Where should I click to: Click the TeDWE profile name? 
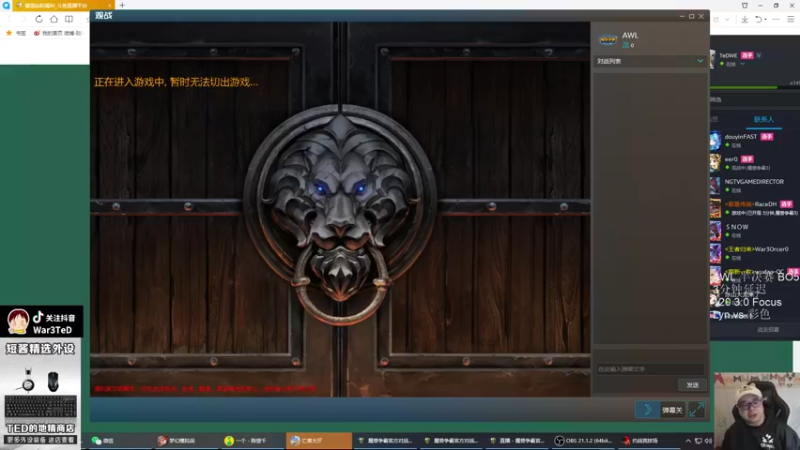pyautogui.click(x=728, y=56)
